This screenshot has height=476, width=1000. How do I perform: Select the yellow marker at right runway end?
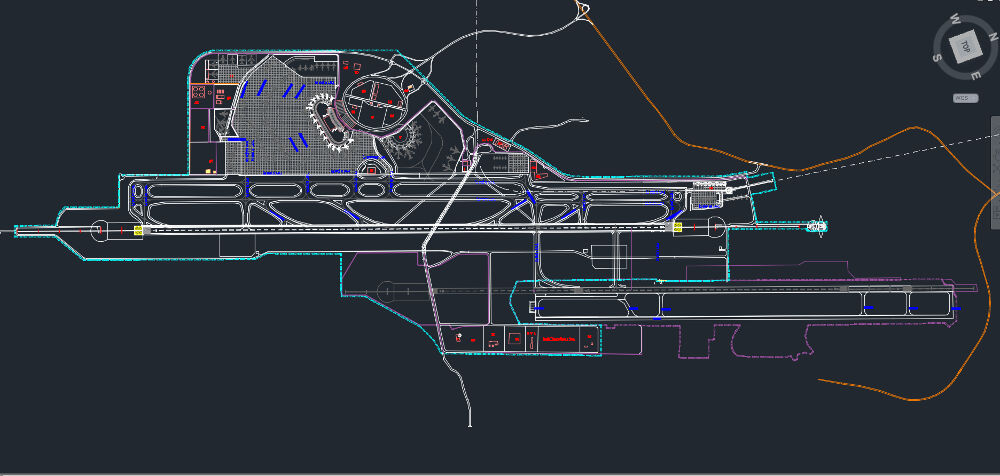677,227
